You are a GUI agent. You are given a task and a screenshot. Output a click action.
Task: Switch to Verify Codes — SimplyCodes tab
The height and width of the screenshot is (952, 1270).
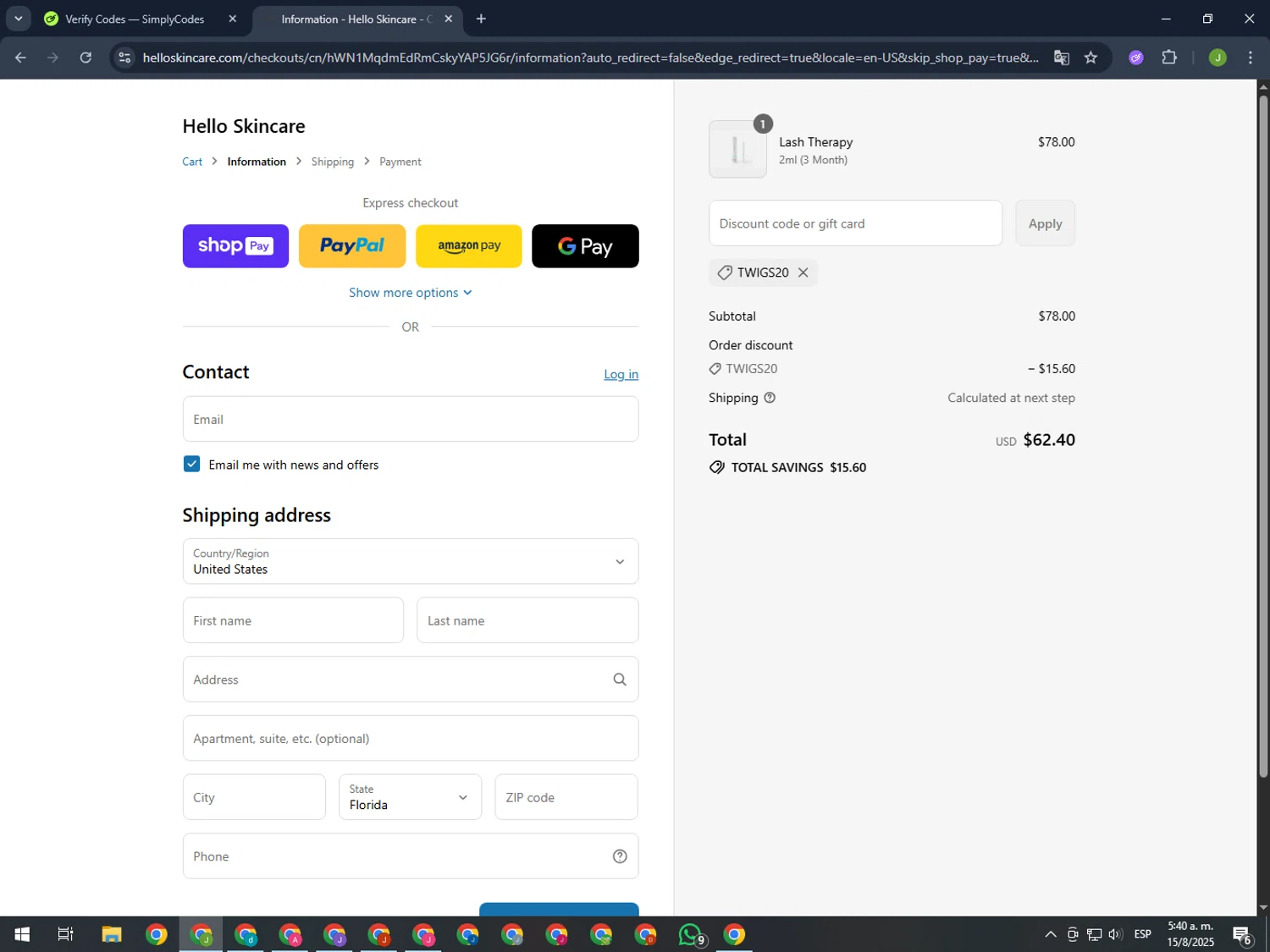click(x=135, y=19)
